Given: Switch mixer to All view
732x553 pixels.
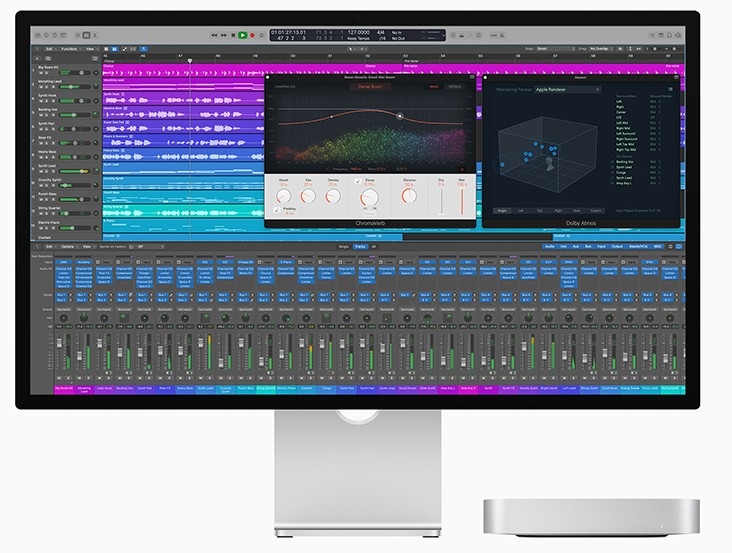Looking at the screenshot, I should pos(373,246).
